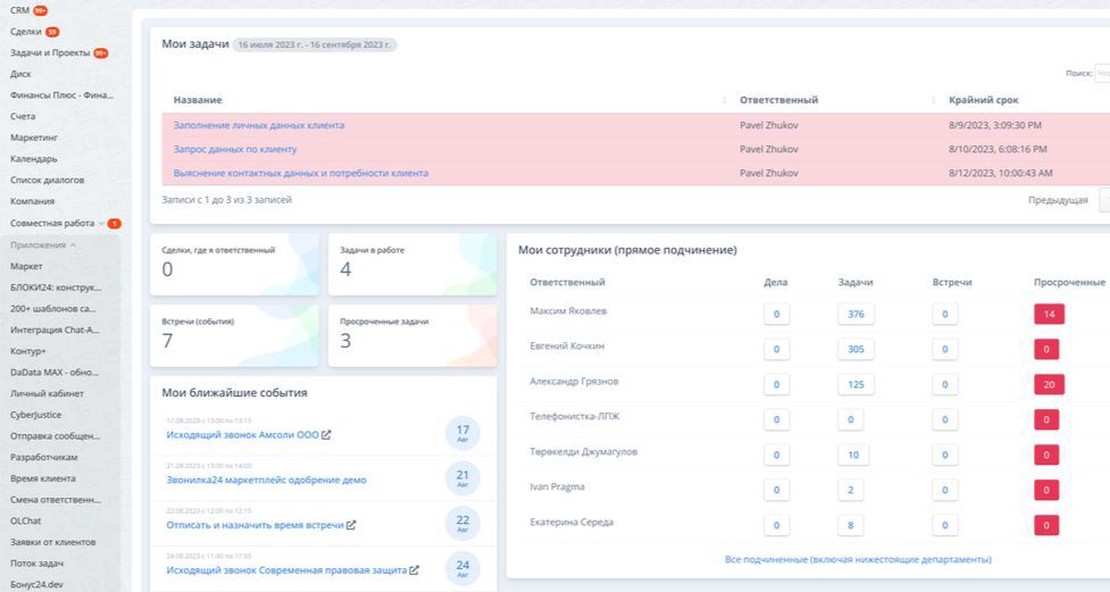Click Максим Яковлев's 376 tasks count button
The height and width of the screenshot is (592, 1110).
(x=855, y=314)
